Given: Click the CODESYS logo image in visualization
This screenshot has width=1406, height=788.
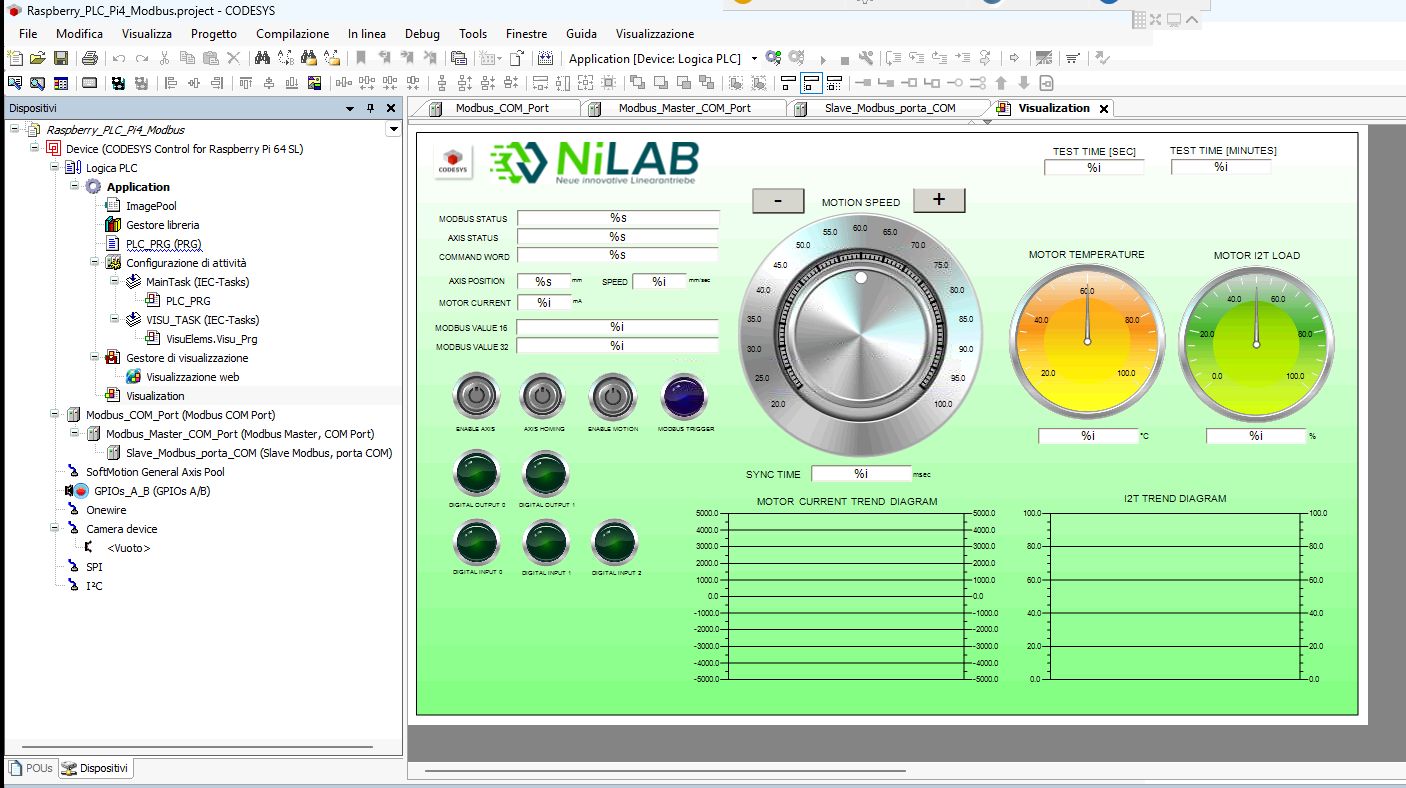Looking at the screenshot, I should pyautogui.click(x=454, y=162).
